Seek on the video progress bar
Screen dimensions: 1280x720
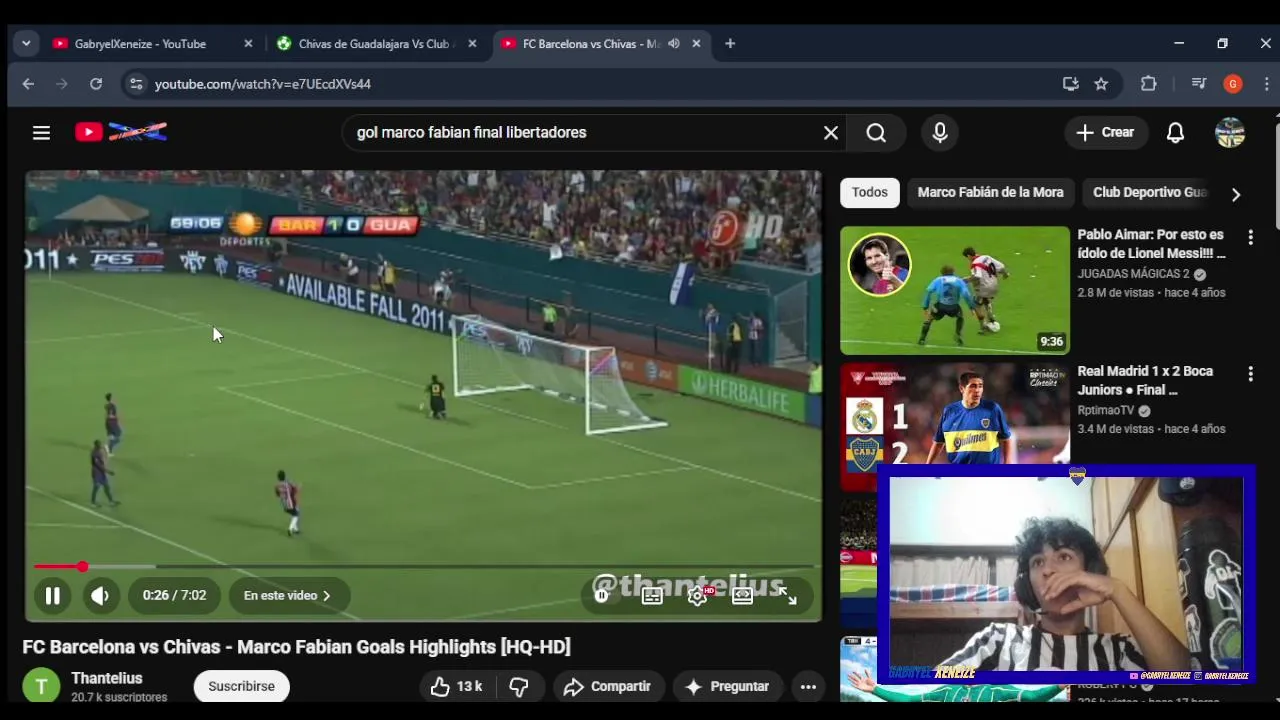423,567
